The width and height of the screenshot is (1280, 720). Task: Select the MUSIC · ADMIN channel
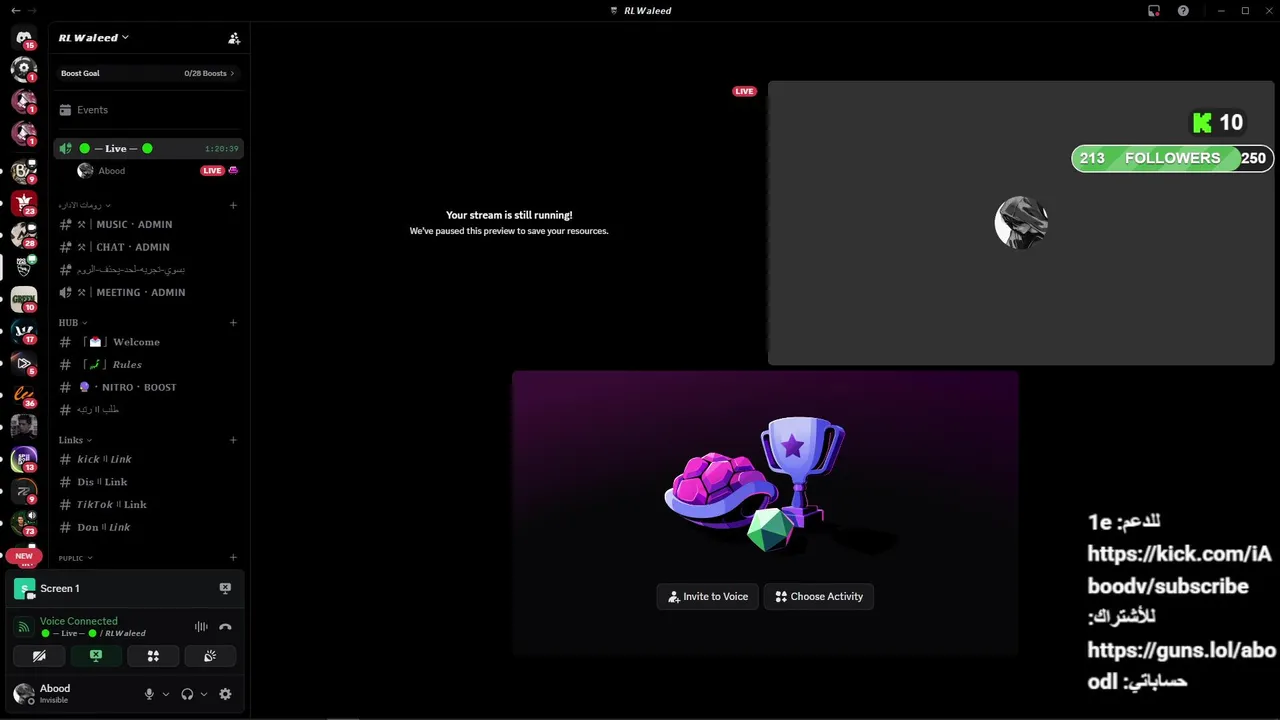(x=148, y=224)
